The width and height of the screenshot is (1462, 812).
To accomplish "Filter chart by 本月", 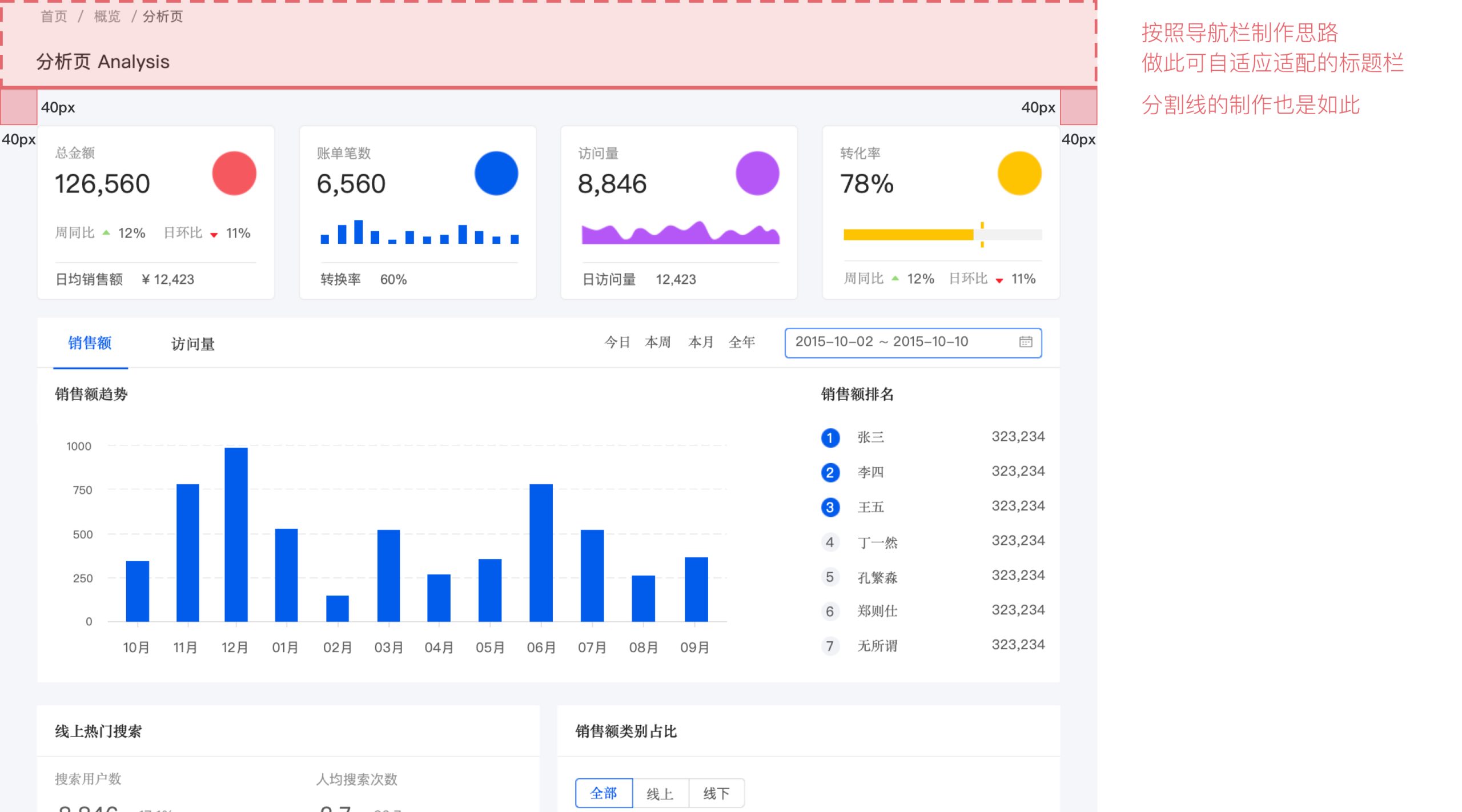I will [701, 342].
